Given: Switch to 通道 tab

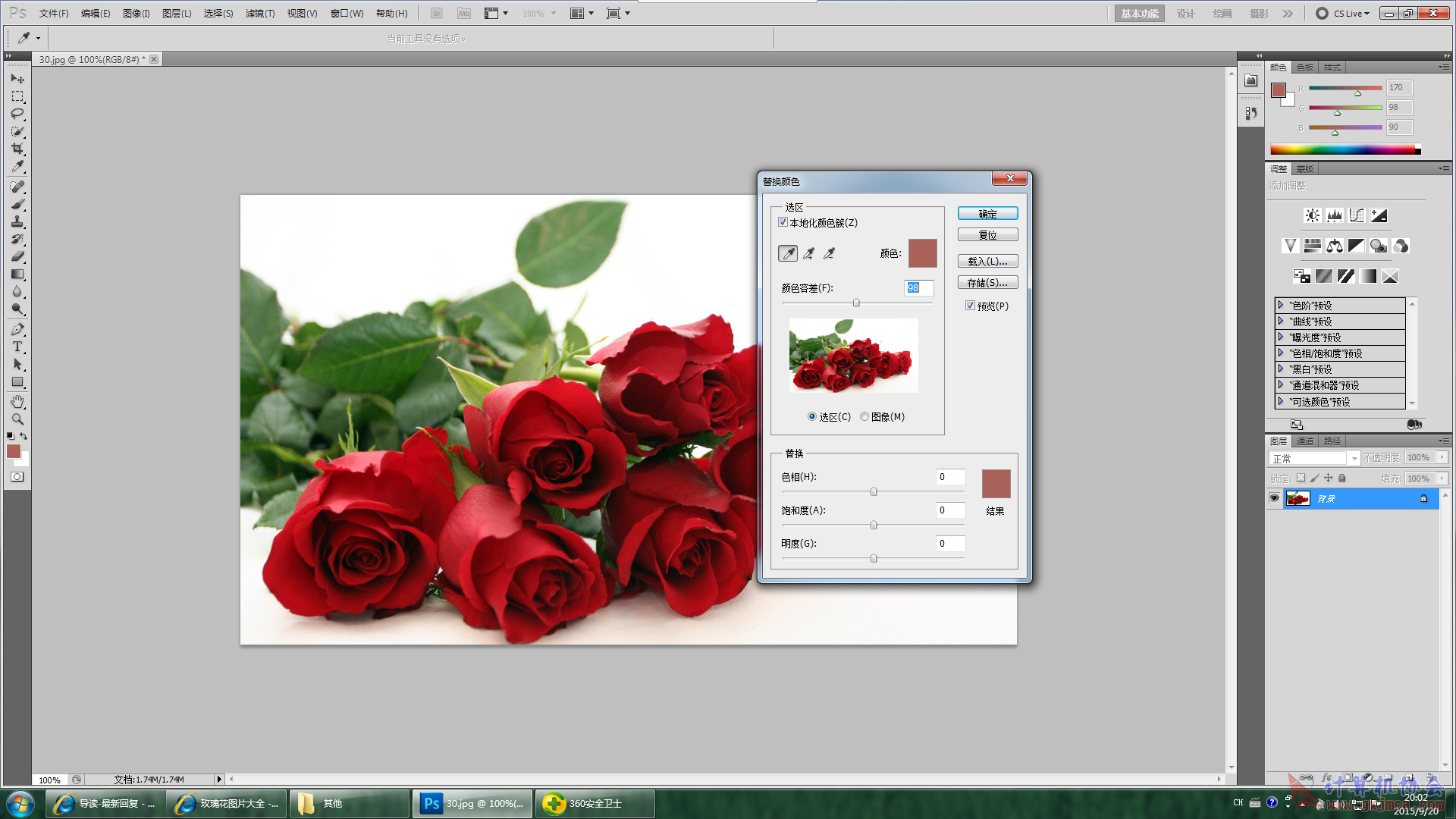Looking at the screenshot, I should pyautogui.click(x=1305, y=441).
